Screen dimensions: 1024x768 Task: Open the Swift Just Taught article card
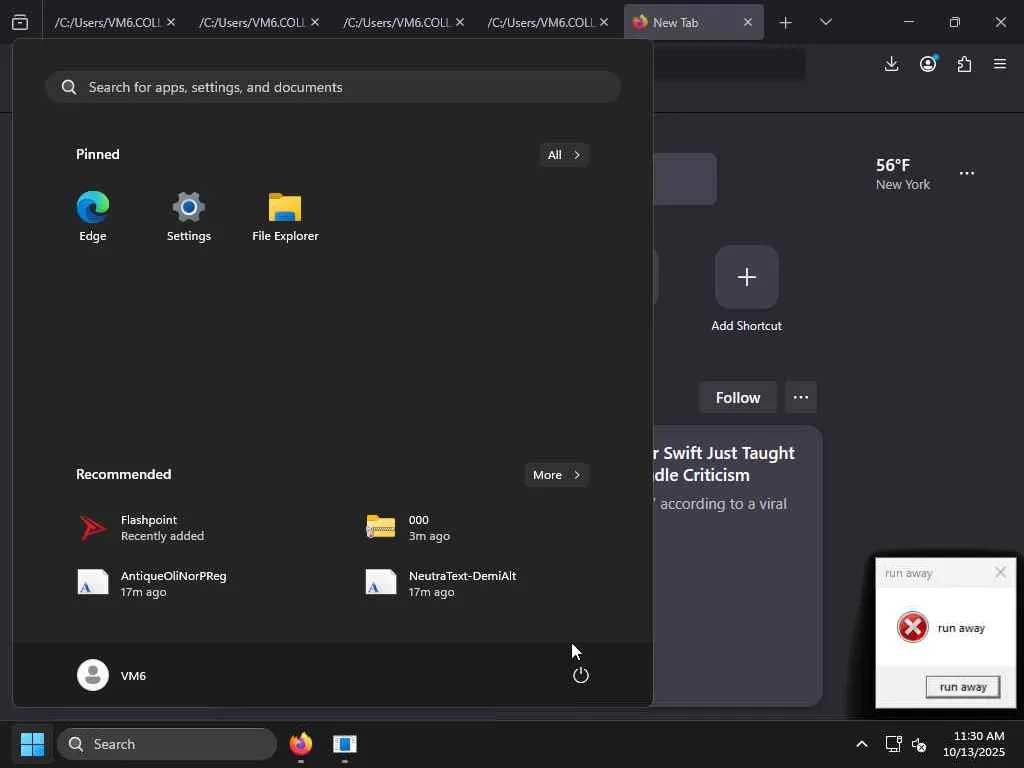click(x=737, y=565)
